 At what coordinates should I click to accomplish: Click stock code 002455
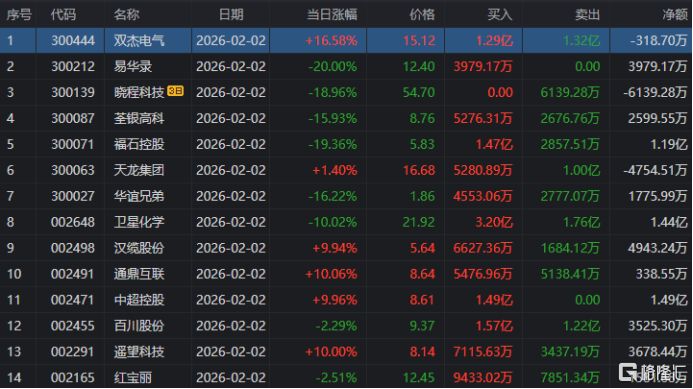pyautogui.click(x=72, y=326)
